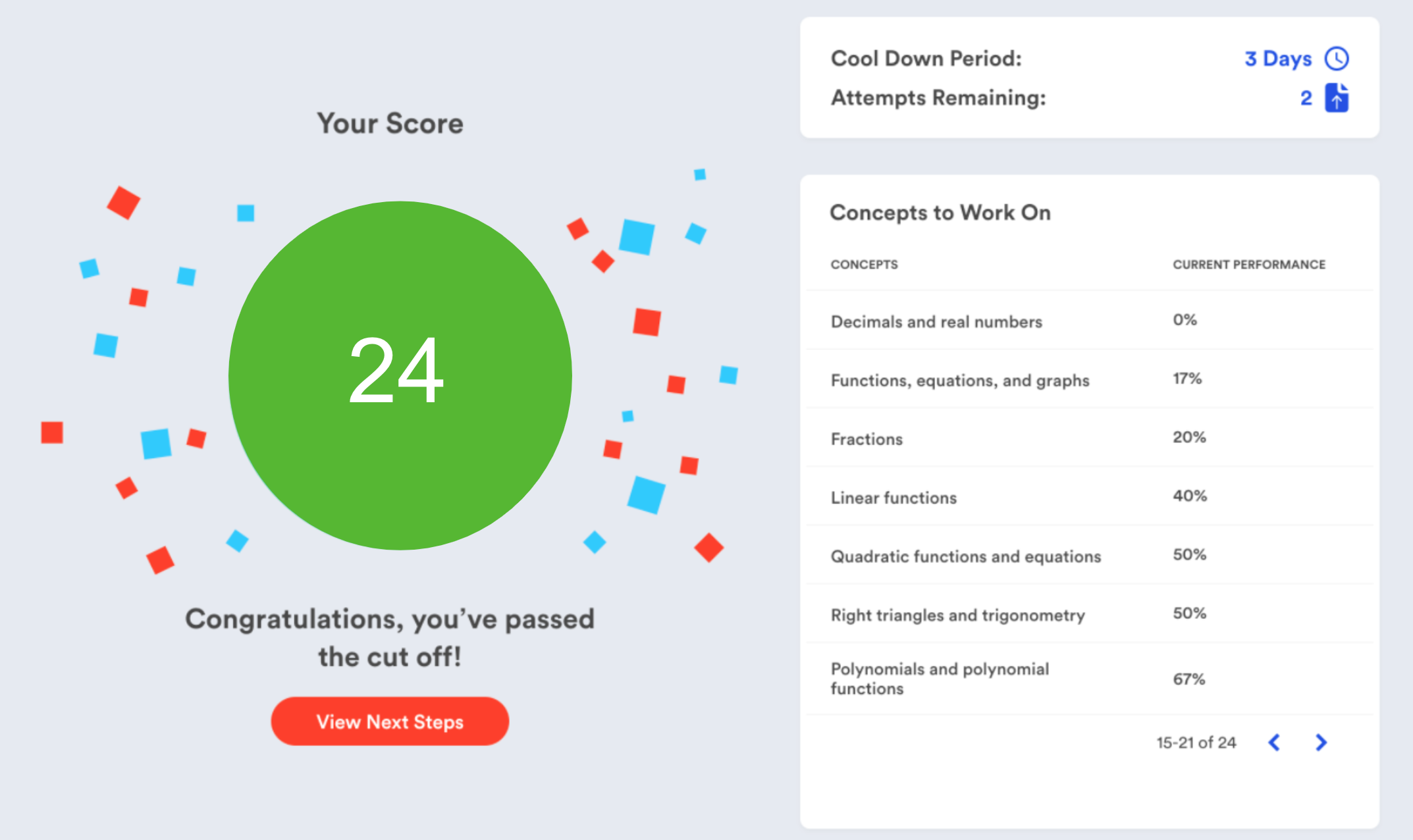Select the Decimals and real numbers row
Viewport: 1413px width, 840px height.
pos(936,322)
